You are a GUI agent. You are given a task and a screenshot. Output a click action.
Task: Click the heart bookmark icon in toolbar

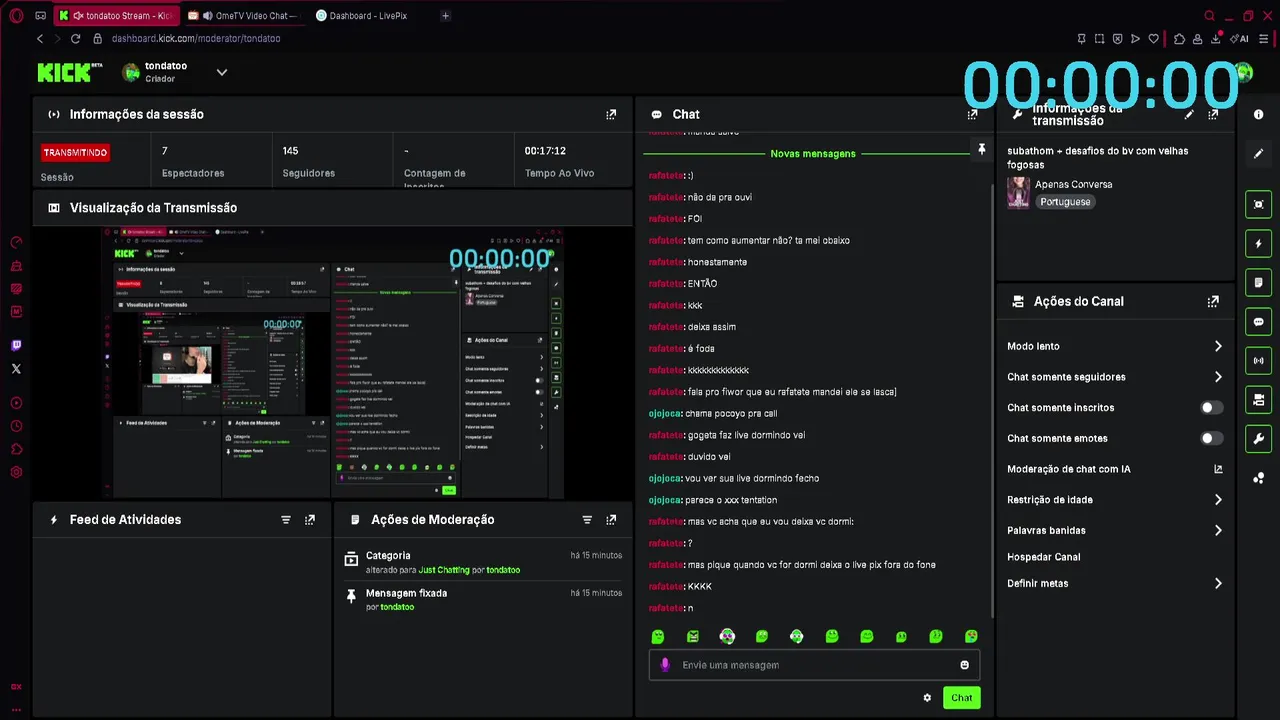coord(1153,39)
